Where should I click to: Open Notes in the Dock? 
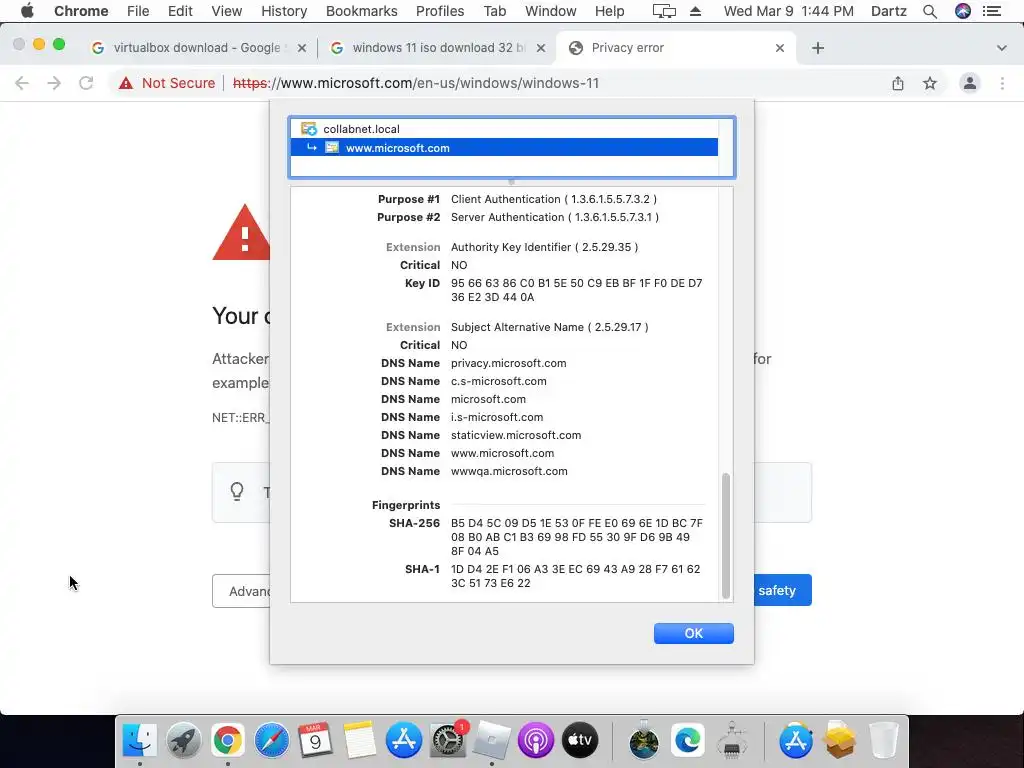tap(359, 740)
